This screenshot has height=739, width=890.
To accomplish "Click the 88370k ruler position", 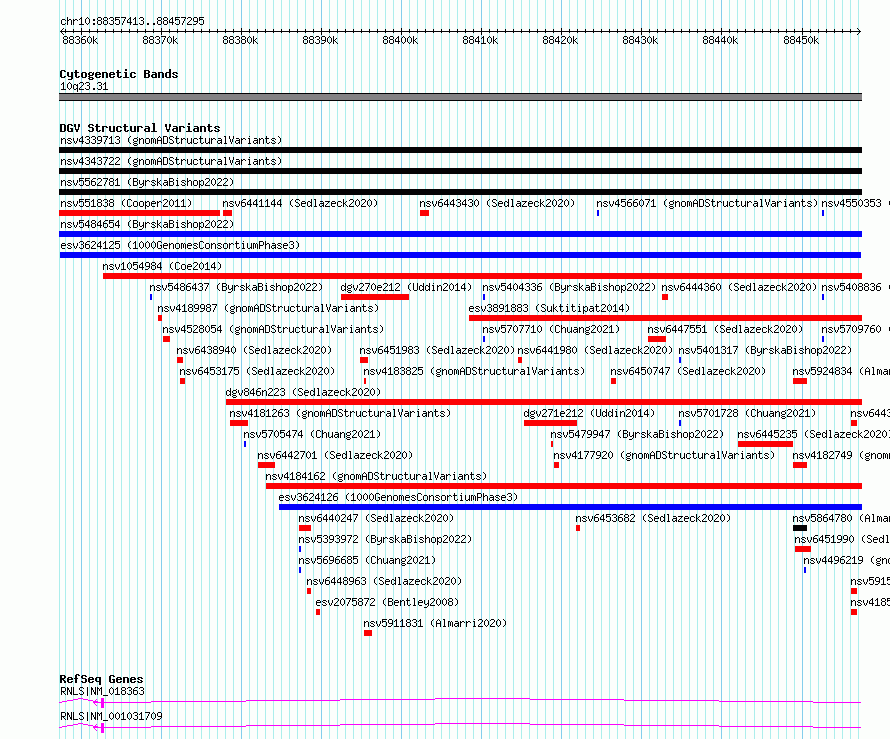I will tap(160, 40).
